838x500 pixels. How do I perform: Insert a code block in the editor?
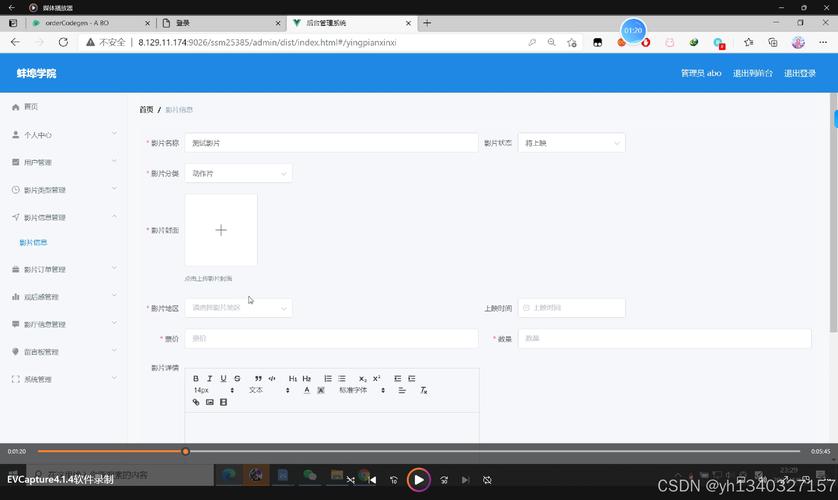click(x=272, y=378)
